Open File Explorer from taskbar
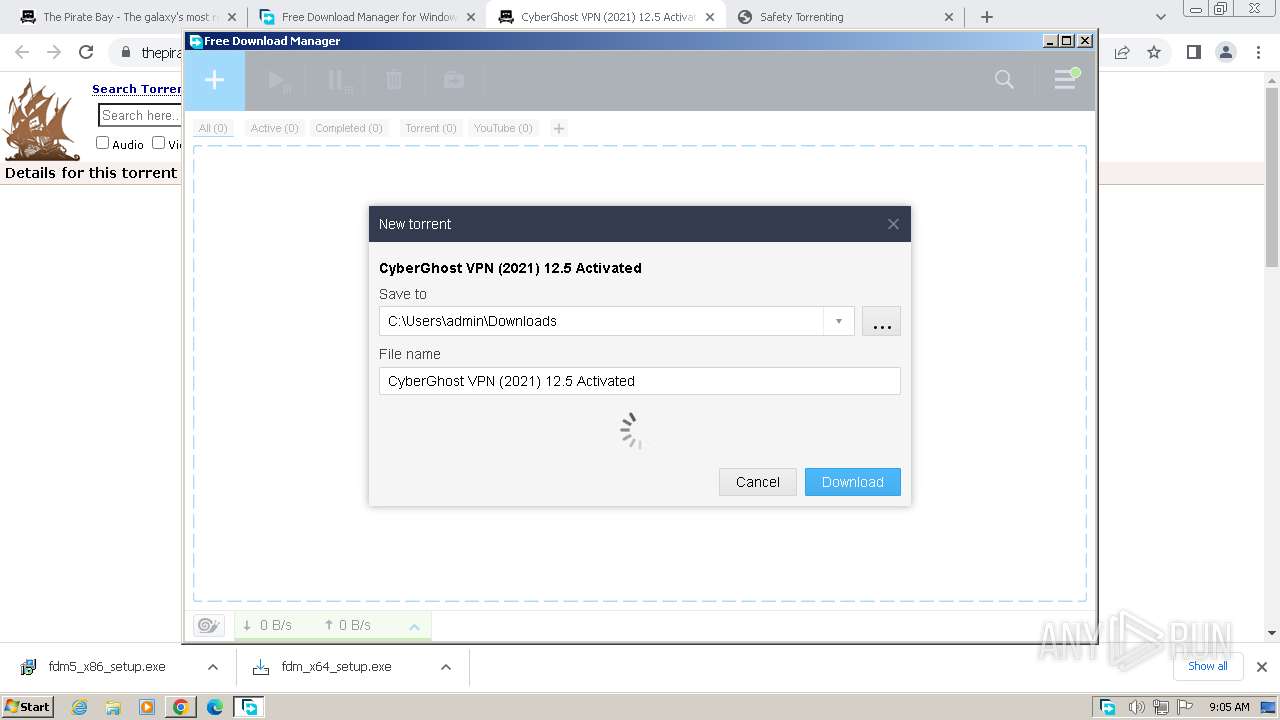 click(113, 707)
